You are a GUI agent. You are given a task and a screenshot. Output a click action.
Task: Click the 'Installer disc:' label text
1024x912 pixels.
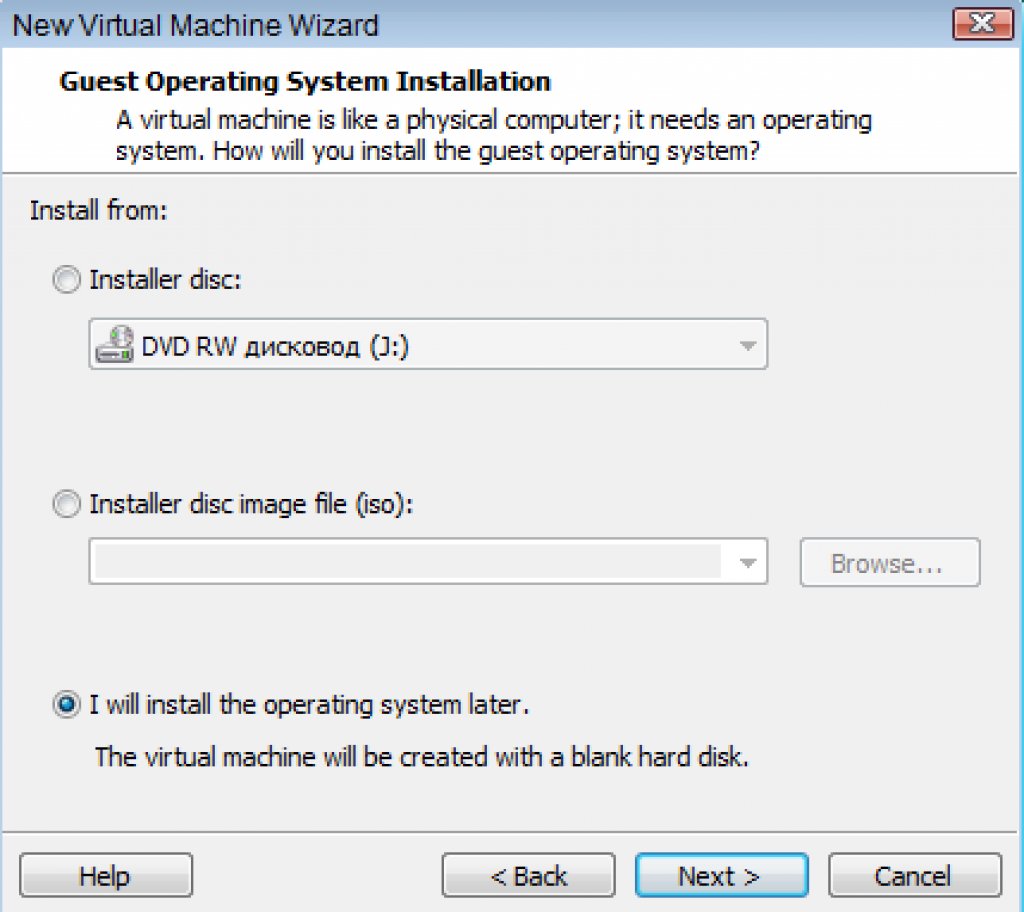(x=165, y=281)
